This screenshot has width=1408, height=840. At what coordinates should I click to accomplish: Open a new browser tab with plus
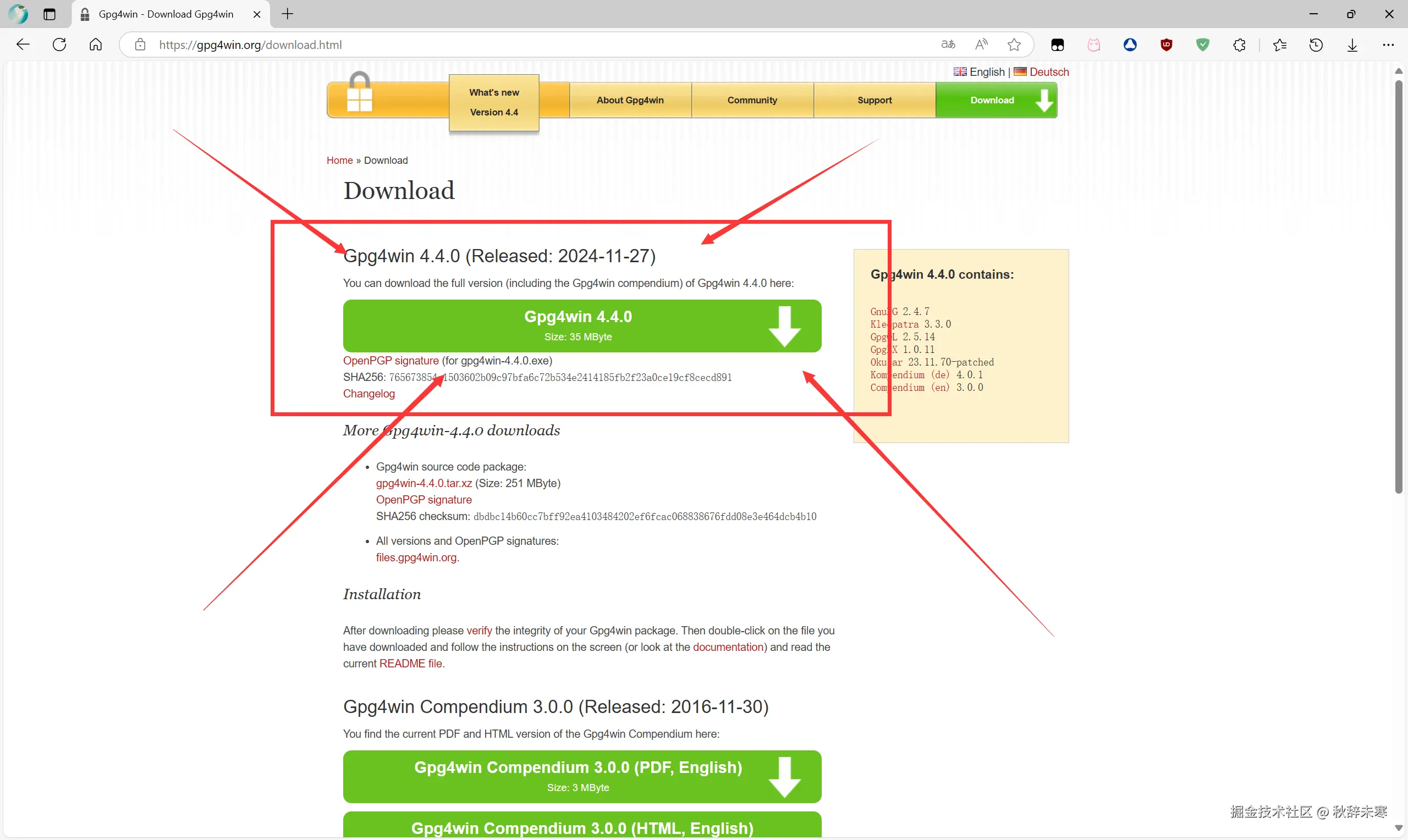[288, 14]
